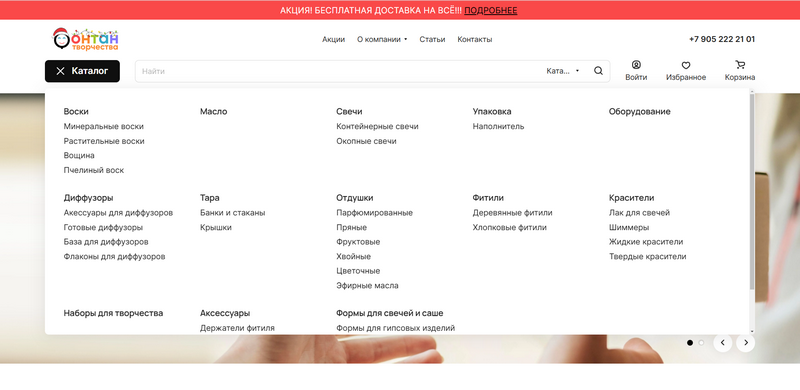Viewport: 800px width, 390px height.
Task: Go to next slide arrow
Action: [x=745, y=343]
